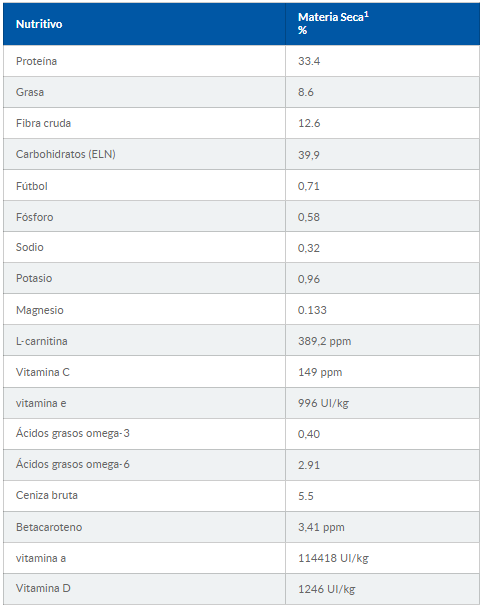Click the Vitamina C row label
Image resolution: width=483 pixels, height=608 pixels.
pyautogui.click(x=43, y=372)
